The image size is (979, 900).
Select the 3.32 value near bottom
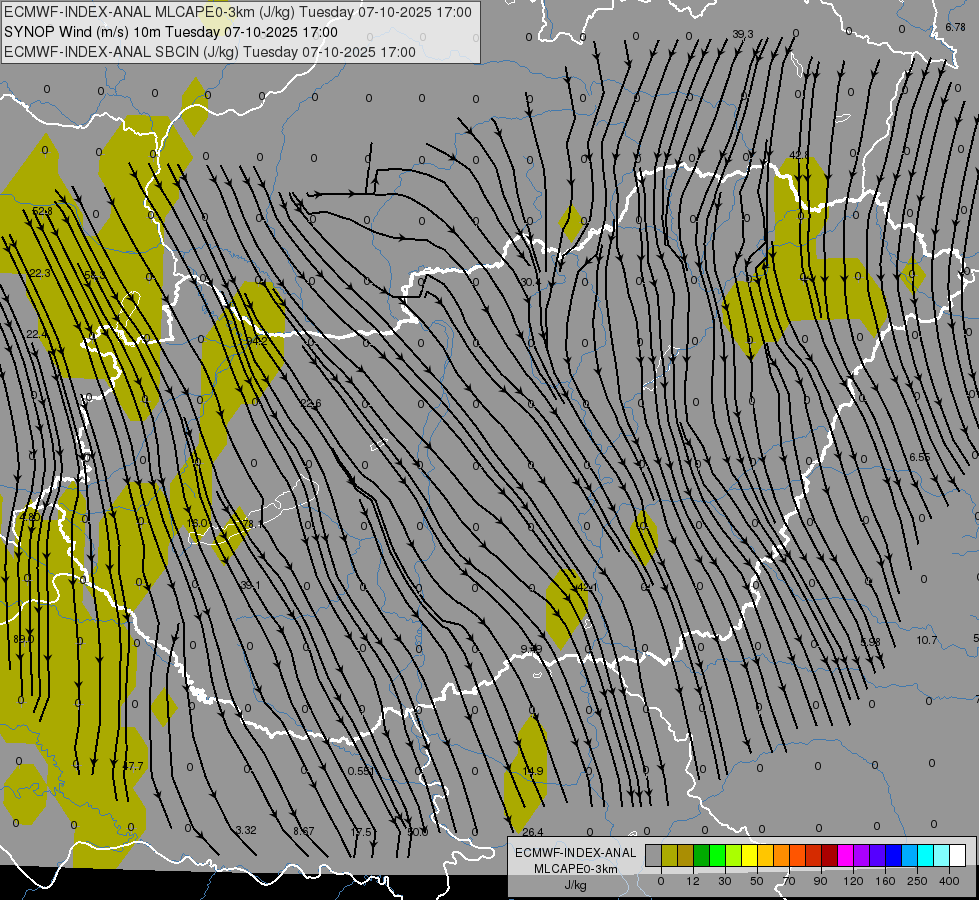click(246, 830)
